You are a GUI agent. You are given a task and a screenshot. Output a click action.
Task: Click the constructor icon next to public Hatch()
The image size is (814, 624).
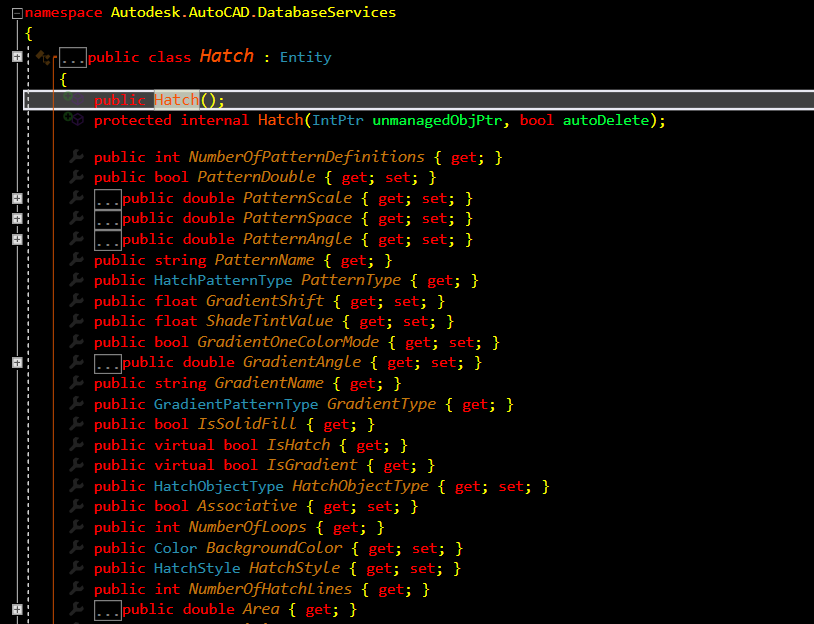pyautogui.click(x=74, y=98)
